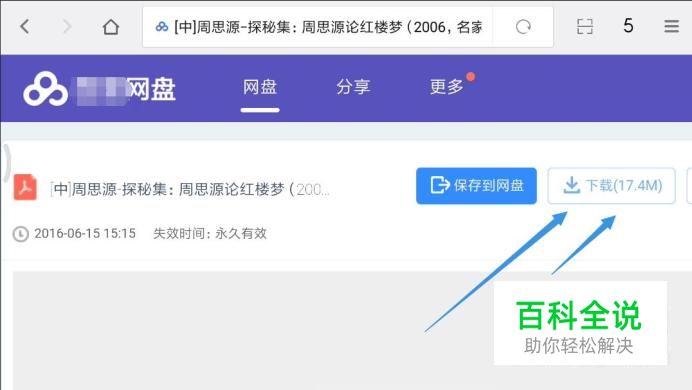The width and height of the screenshot is (692, 390).
Task: Click the red PDF file icon
Action: pyautogui.click(x=25, y=188)
